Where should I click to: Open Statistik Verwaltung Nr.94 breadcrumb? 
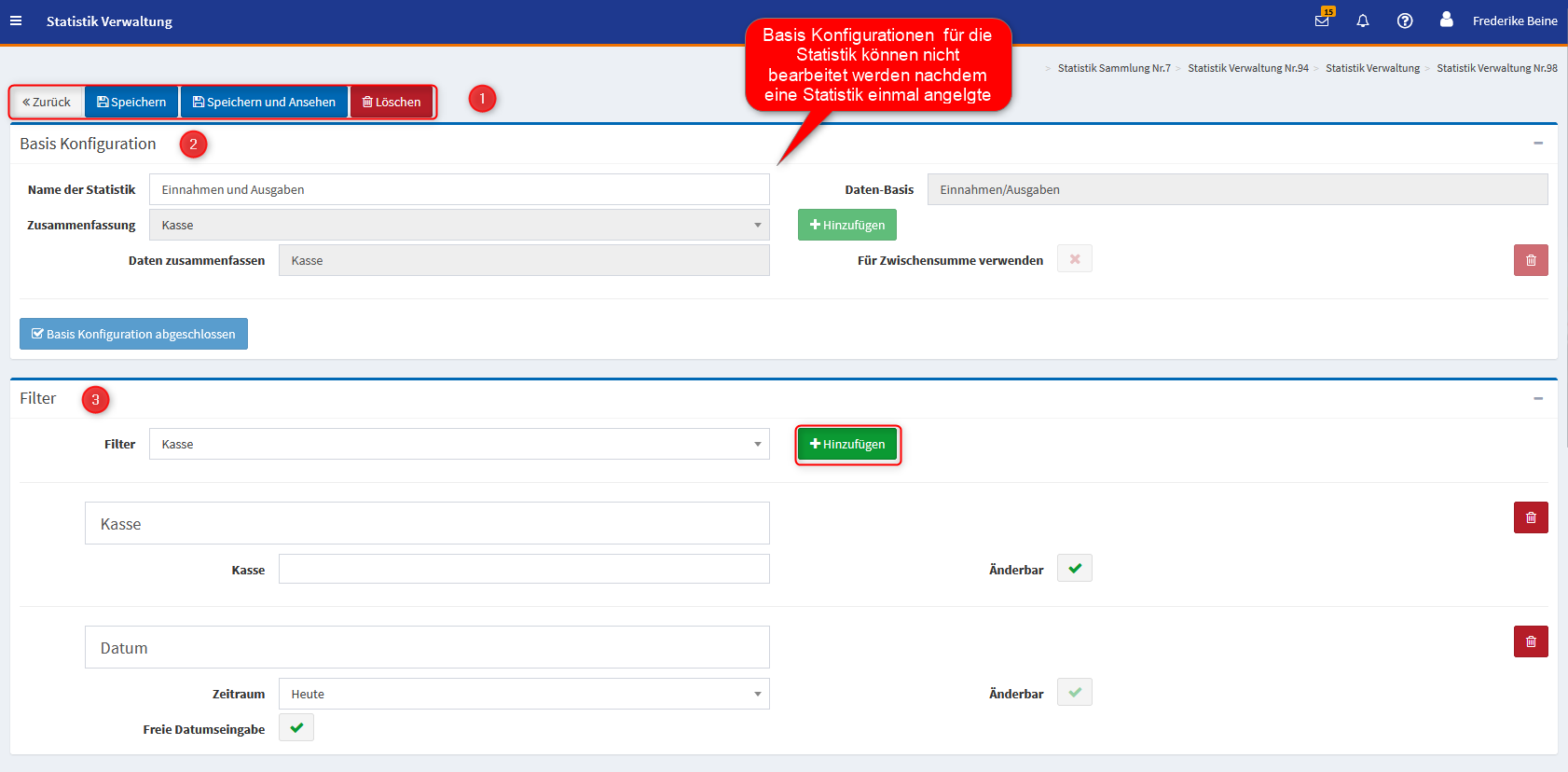[x=1247, y=68]
